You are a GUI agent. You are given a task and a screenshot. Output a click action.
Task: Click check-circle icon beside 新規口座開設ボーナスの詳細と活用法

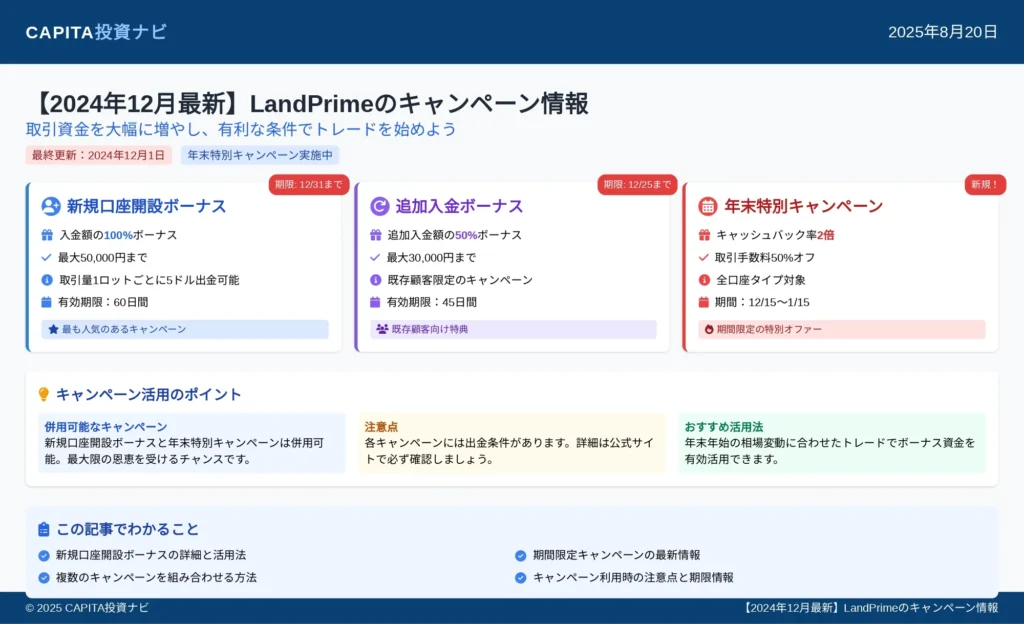[x=44, y=555]
